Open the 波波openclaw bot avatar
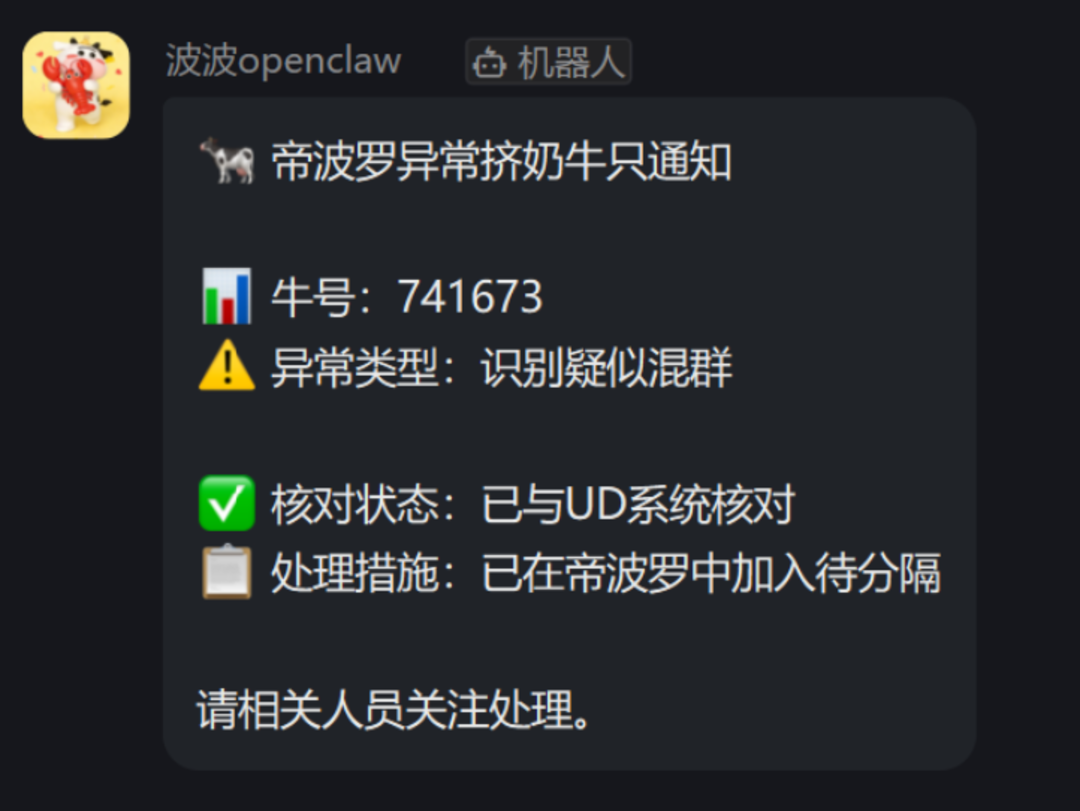Screen dimensions: 1080x811 click(x=76, y=85)
